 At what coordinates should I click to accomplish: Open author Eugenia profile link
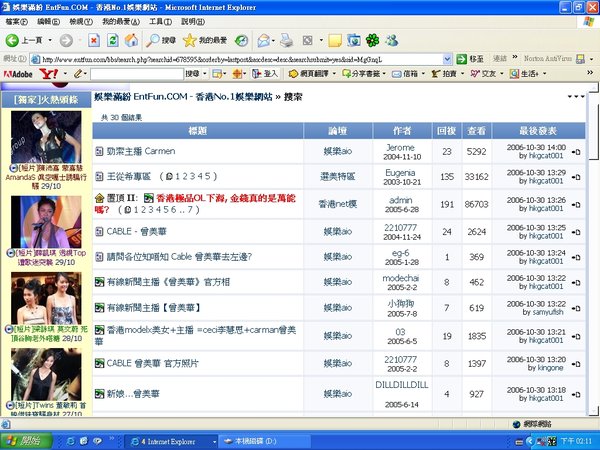tap(400, 173)
